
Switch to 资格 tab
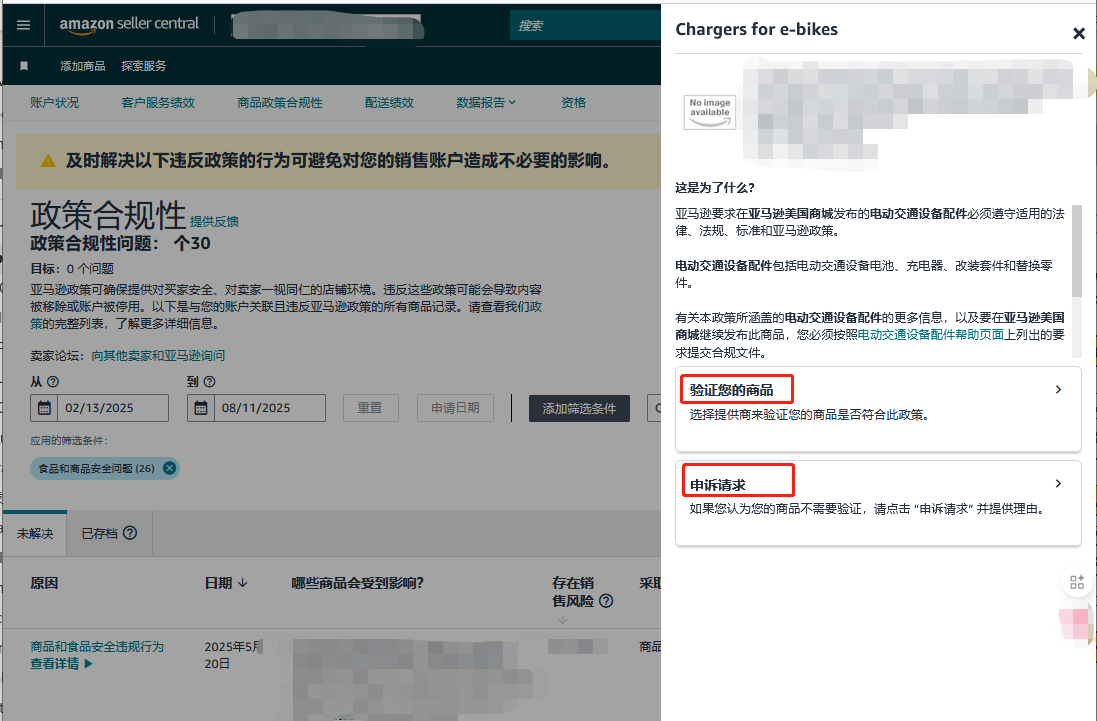pos(573,103)
